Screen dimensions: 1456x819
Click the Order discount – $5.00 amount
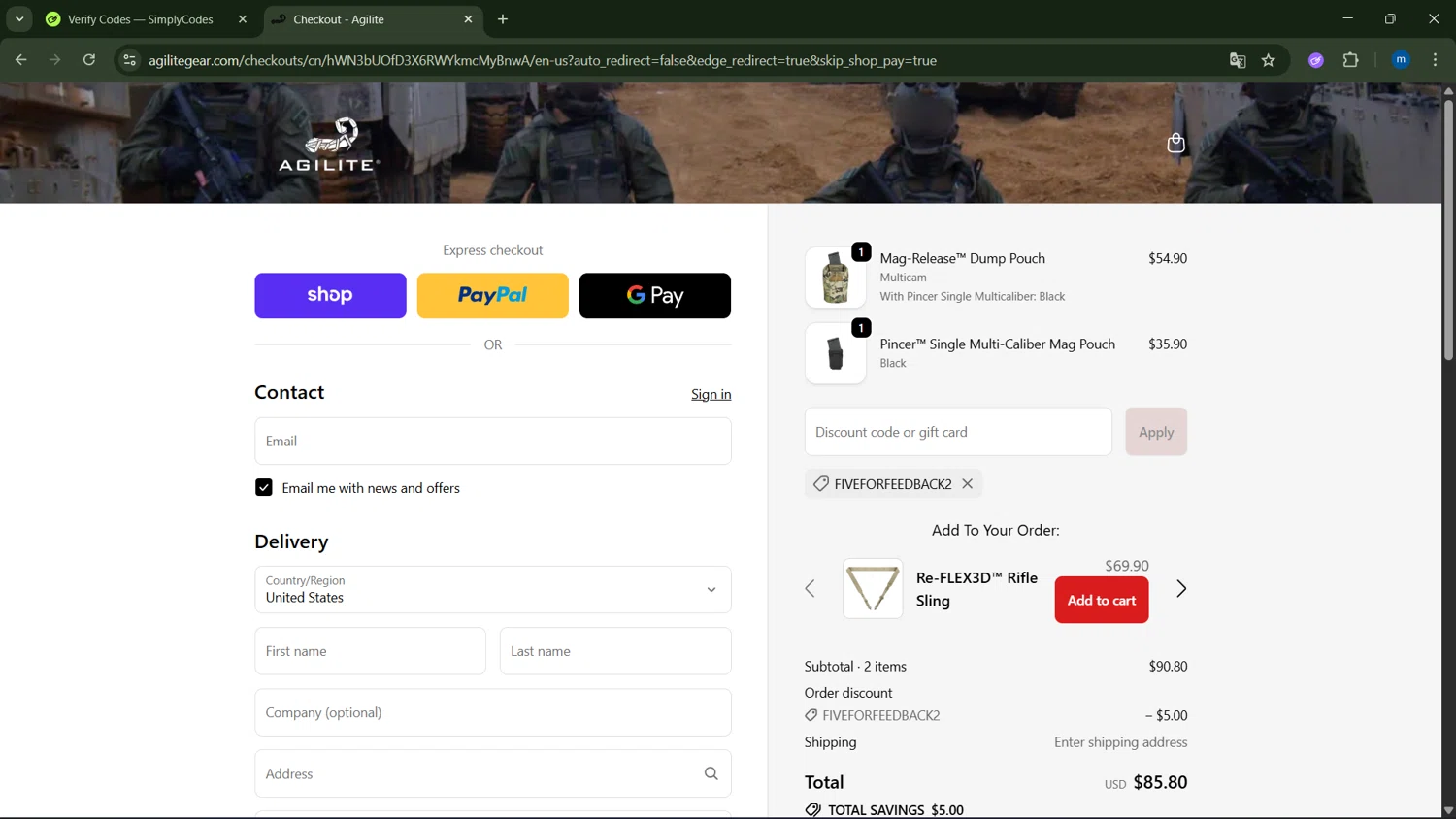[x=1166, y=715]
